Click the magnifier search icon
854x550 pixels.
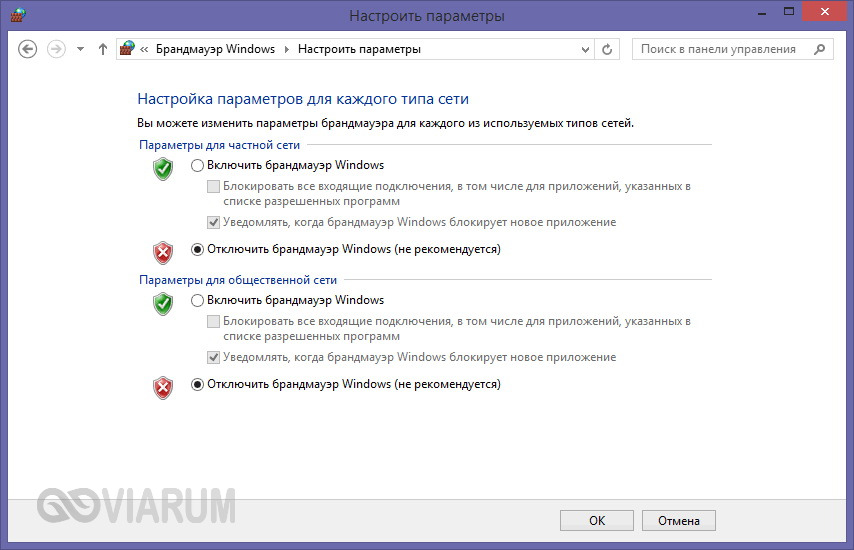819,50
